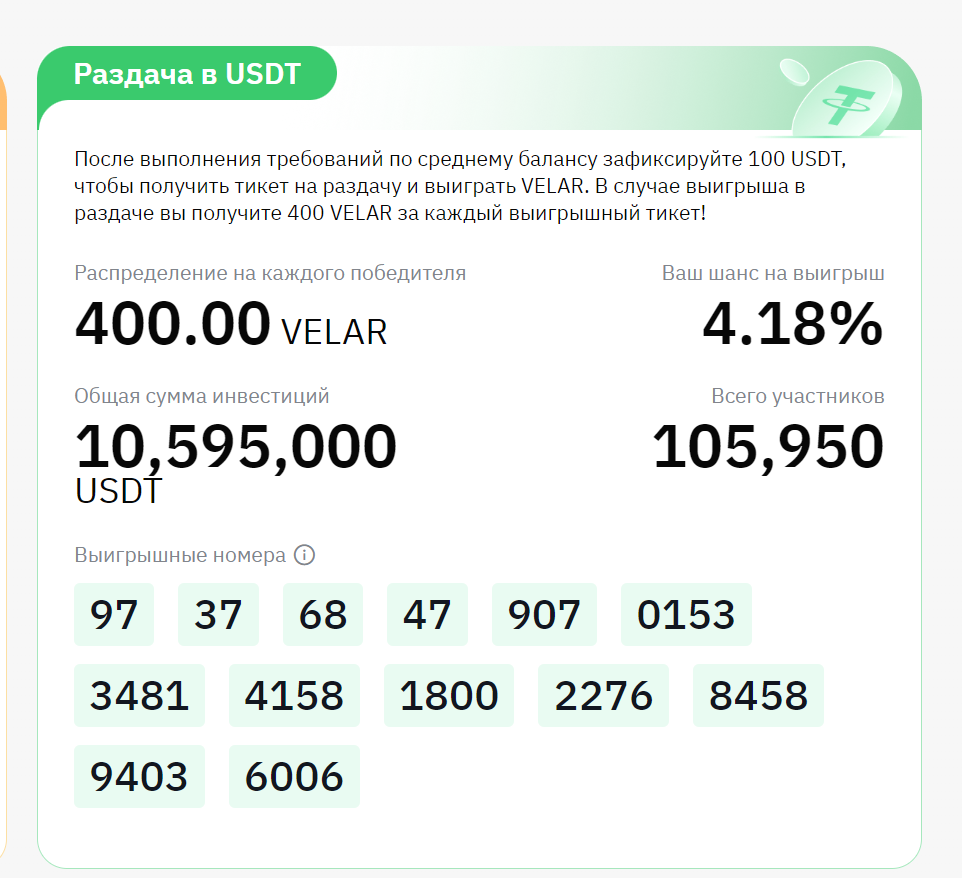This screenshot has width=962, height=878.
Task: Click winning number 6006
Action: pos(294,776)
